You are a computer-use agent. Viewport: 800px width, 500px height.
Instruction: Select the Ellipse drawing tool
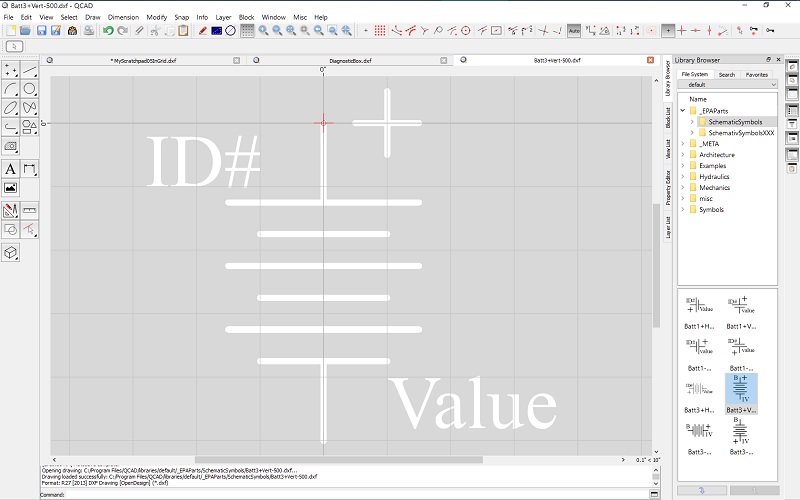(x=11, y=107)
